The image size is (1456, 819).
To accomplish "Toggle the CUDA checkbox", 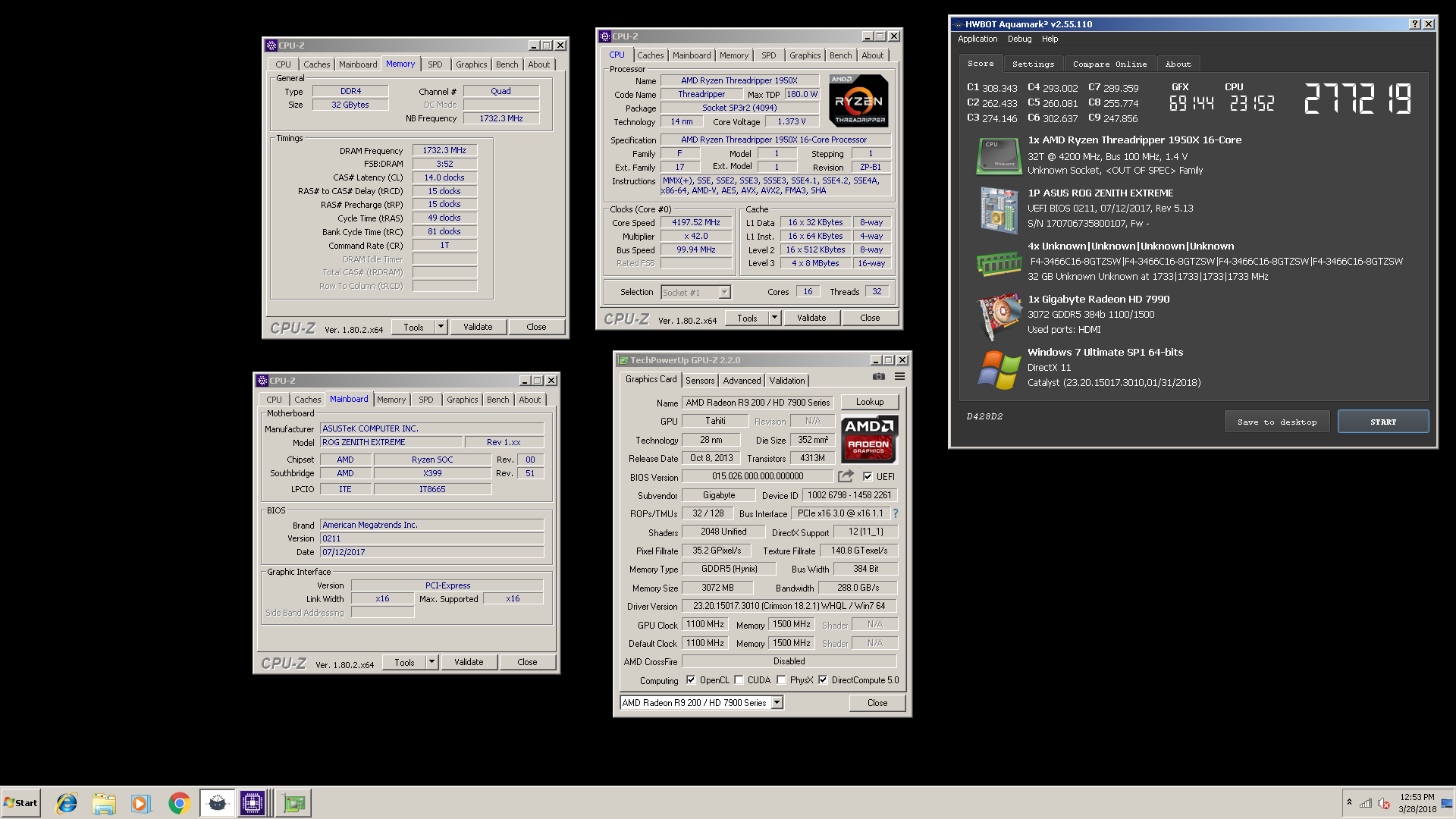I will [x=739, y=680].
